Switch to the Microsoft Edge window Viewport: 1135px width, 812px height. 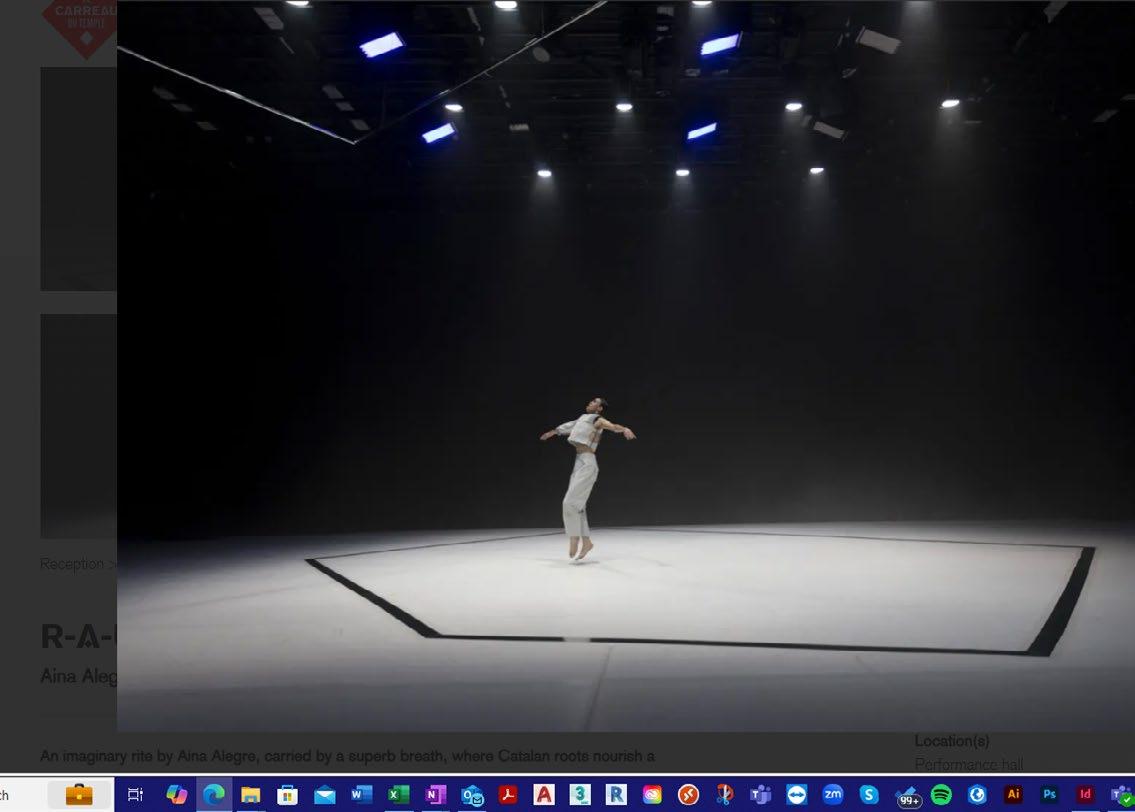coord(214,795)
